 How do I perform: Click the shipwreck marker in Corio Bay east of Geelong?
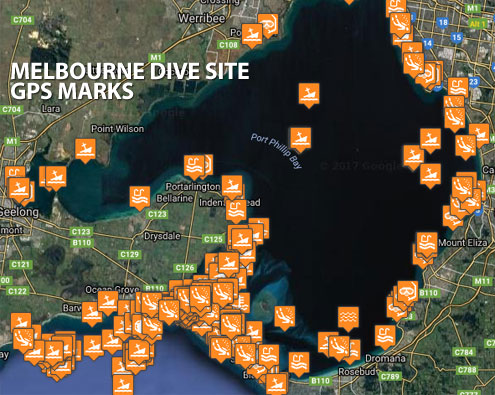[x=56, y=177]
